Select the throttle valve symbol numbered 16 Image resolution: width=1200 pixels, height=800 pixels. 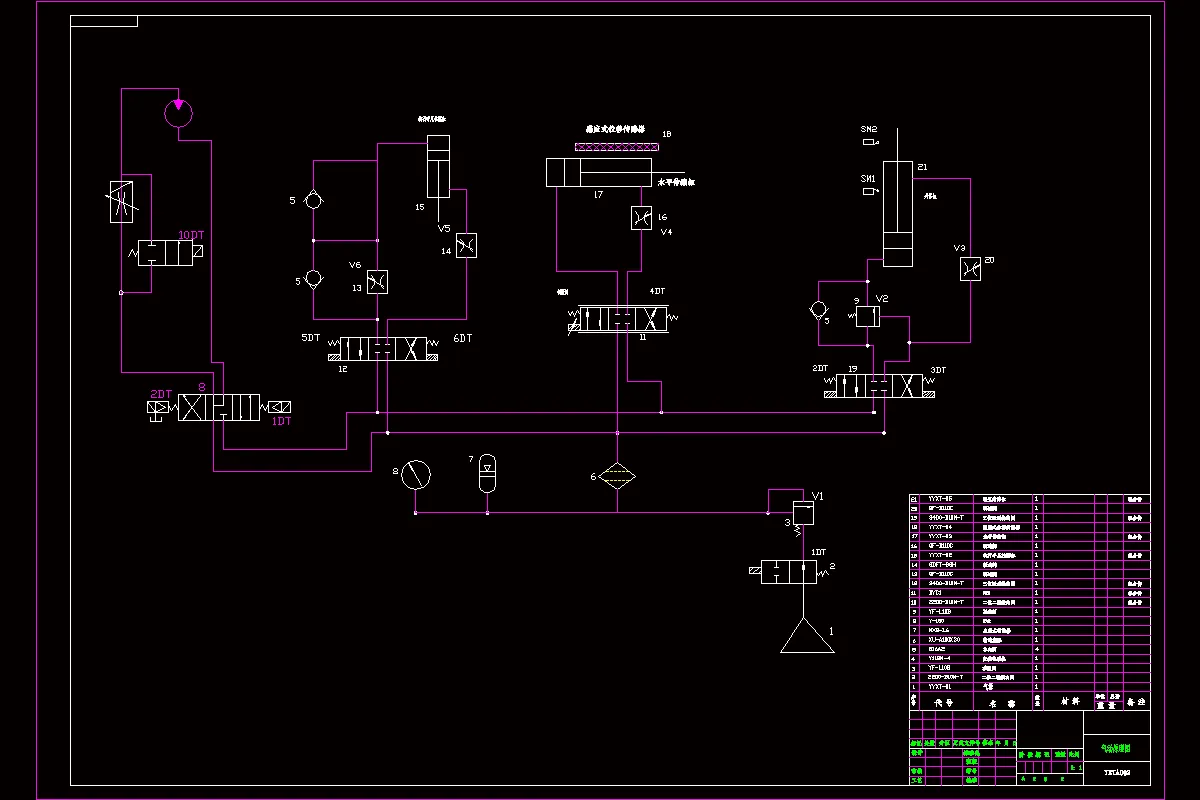pos(641,218)
